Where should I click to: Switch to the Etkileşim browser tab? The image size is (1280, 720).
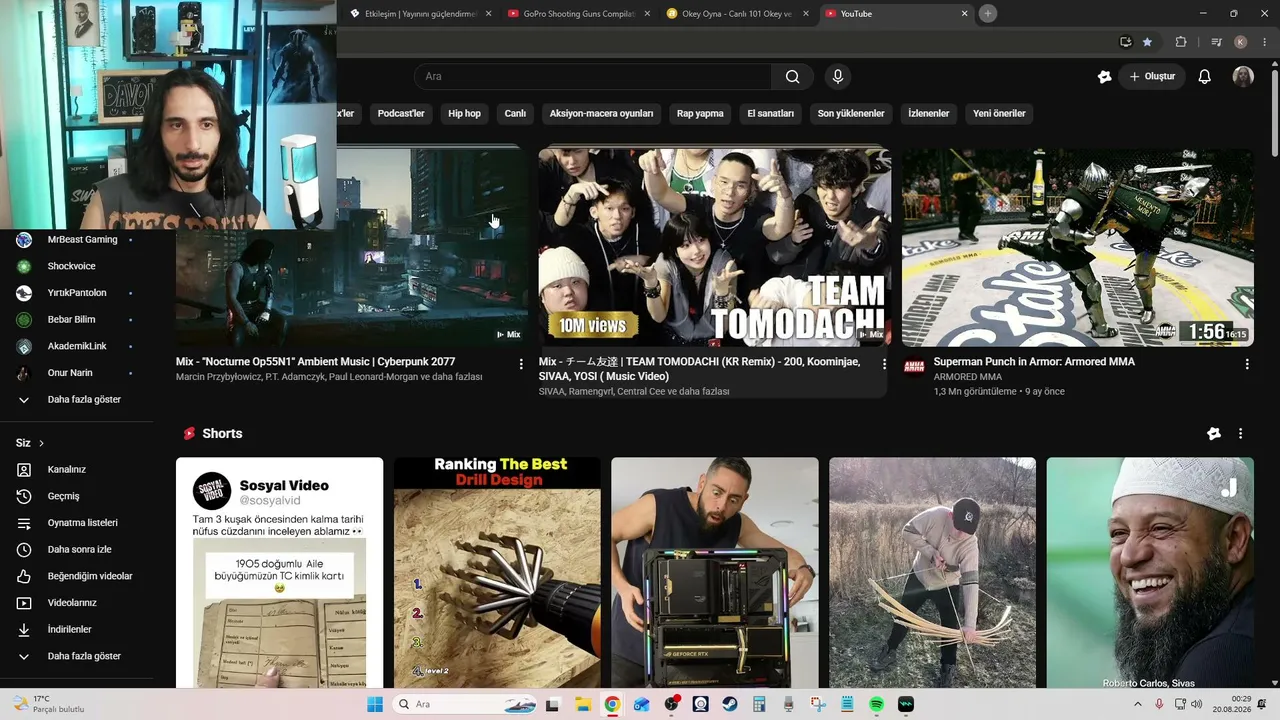420,14
